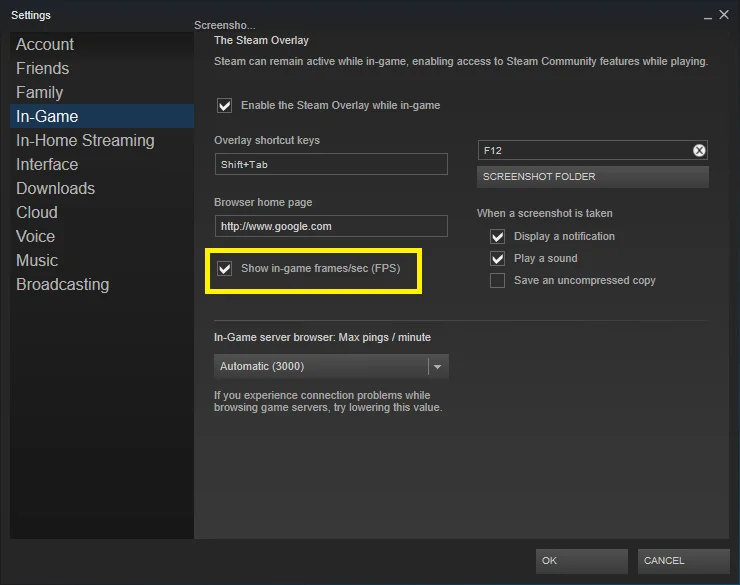This screenshot has width=740, height=585.
Task: Open the Max pings dropdown arrow
Action: click(x=437, y=367)
